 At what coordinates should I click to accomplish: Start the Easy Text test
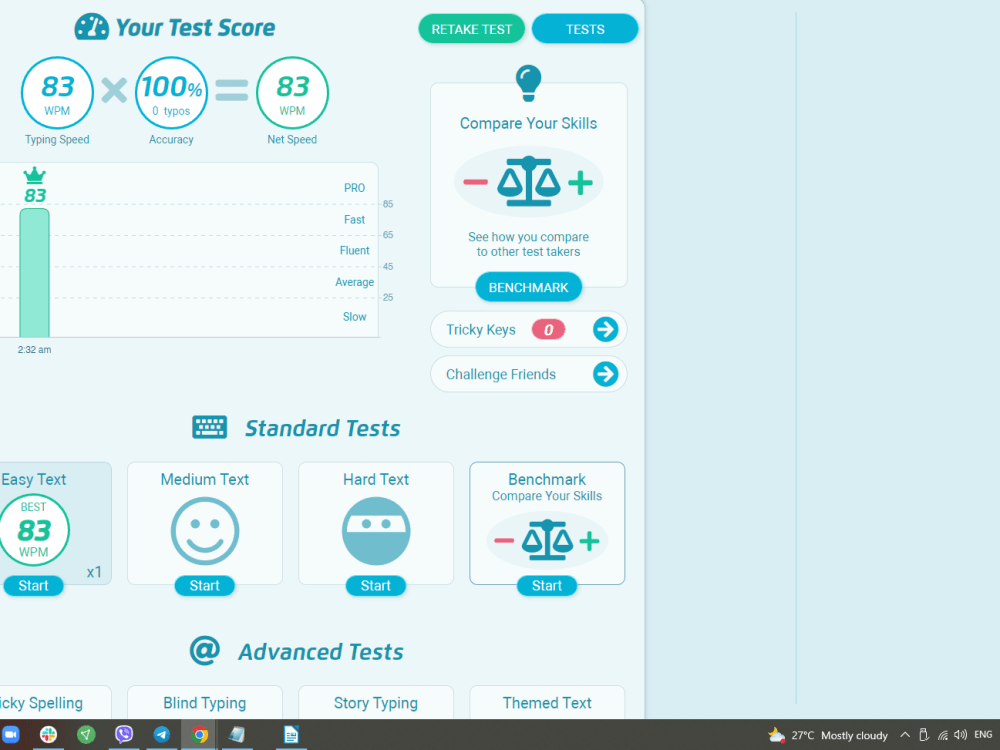click(33, 585)
